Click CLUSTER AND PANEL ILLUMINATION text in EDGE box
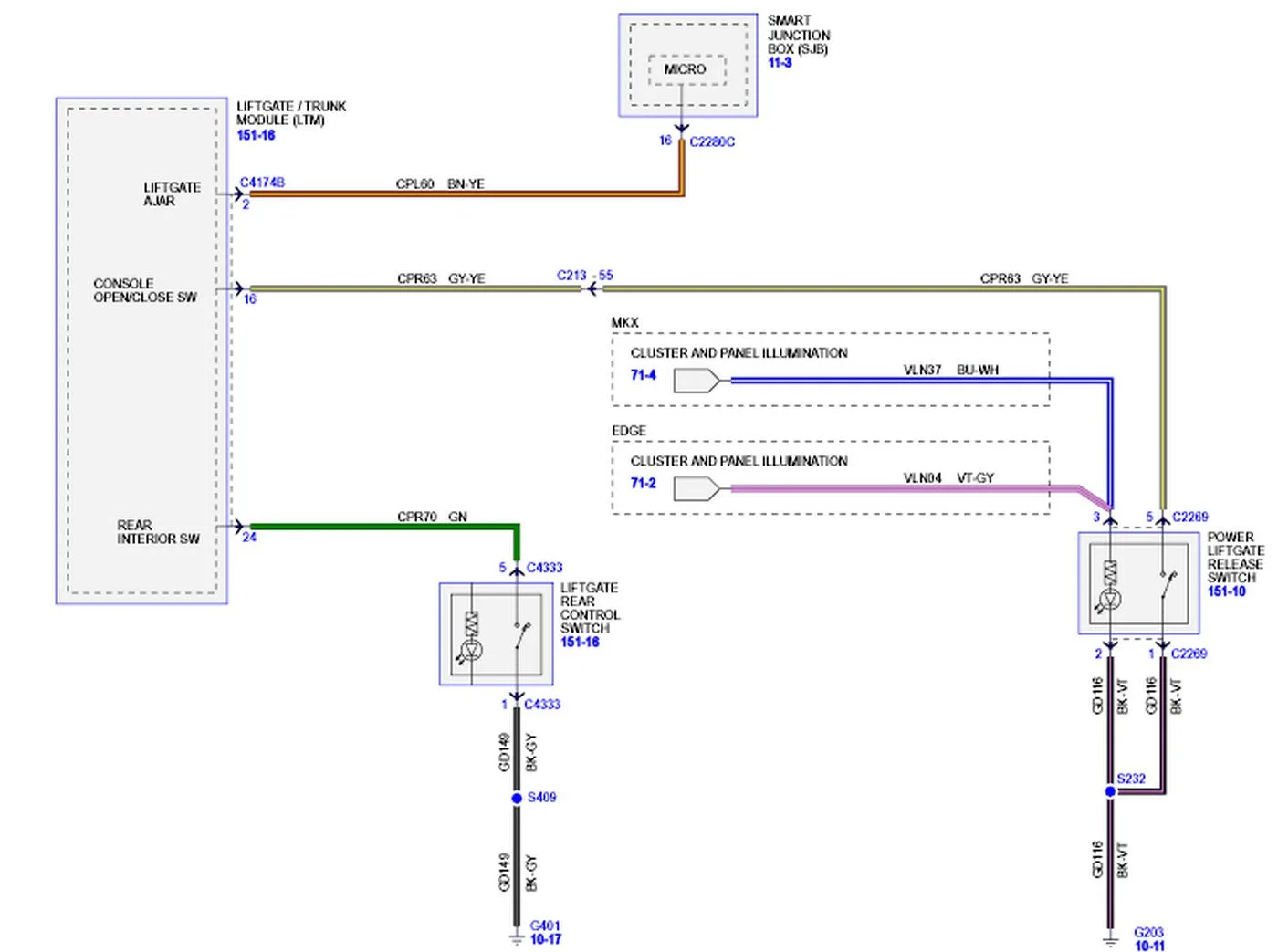The width and height of the screenshot is (1278, 952). [739, 462]
